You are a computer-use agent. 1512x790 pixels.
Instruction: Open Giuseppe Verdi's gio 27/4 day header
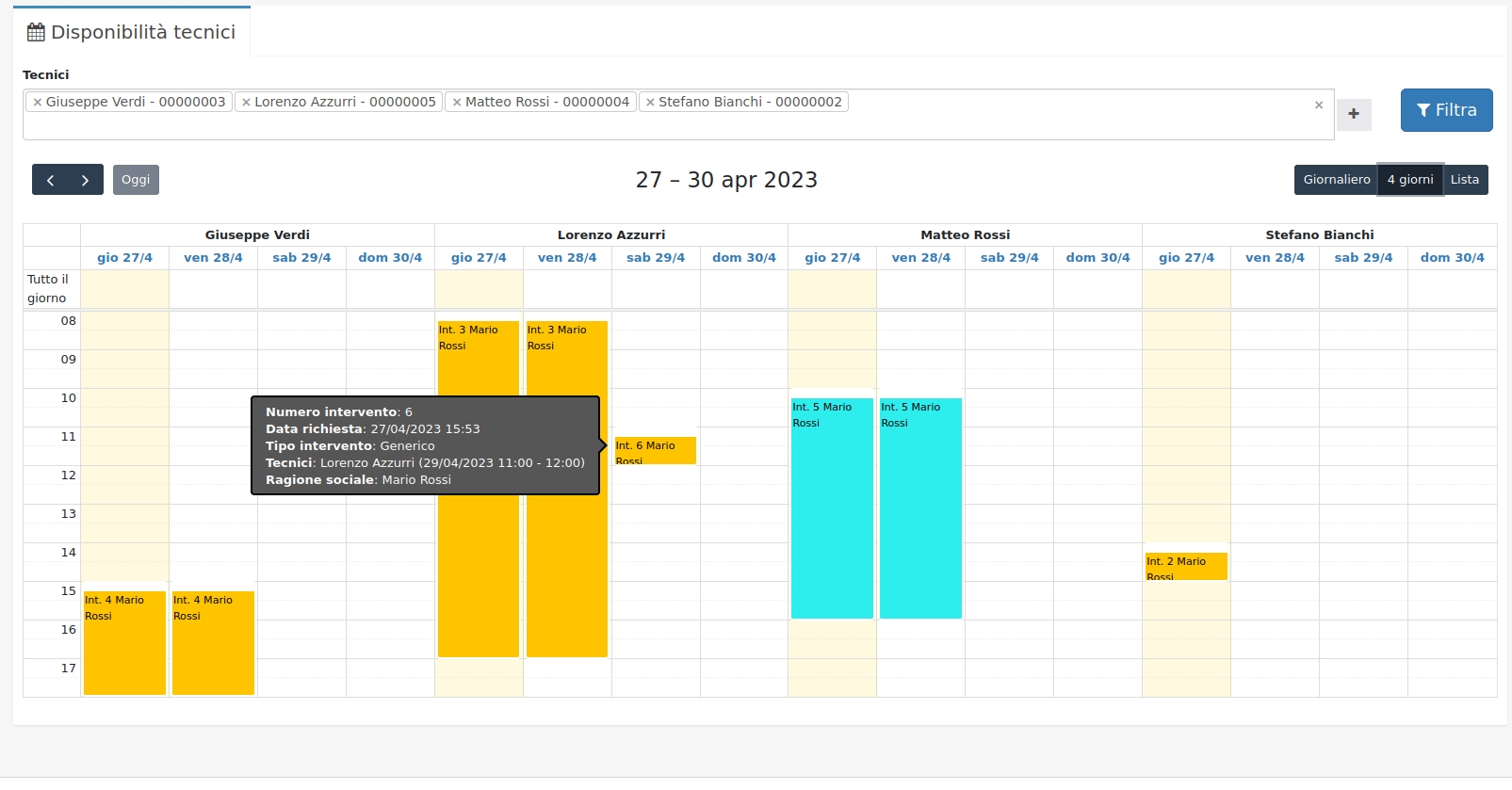pos(124,258)
